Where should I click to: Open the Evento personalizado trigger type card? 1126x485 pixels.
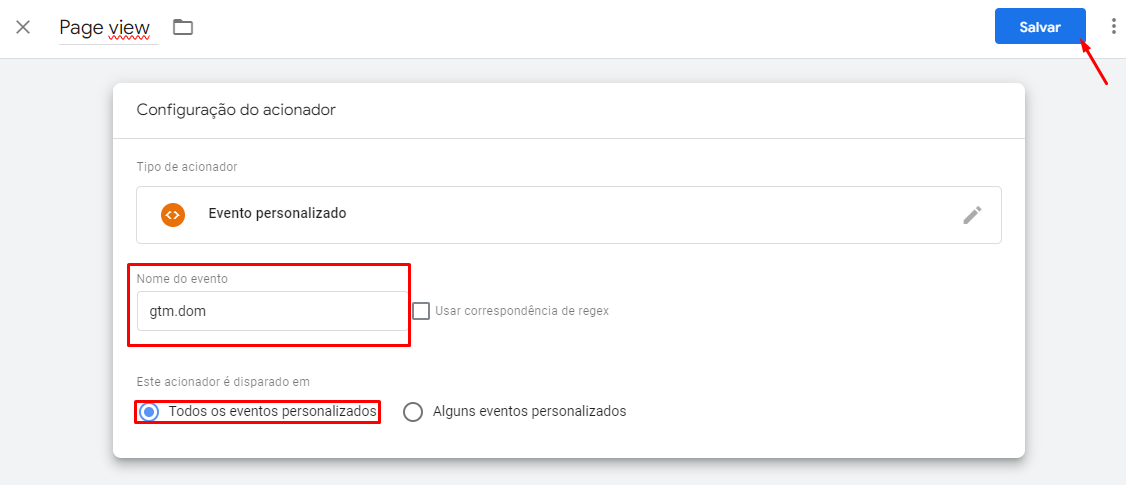[569, 215]
